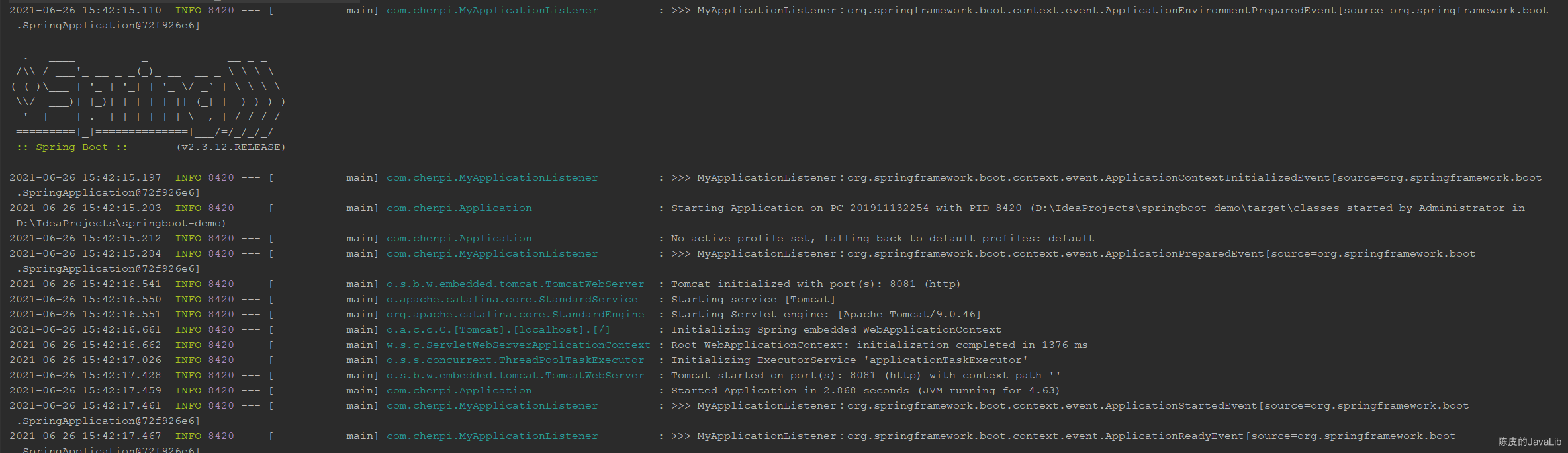
Task: Click the o.a.c.c.C.[Tomcat].[localhost].[/] logger name
Action: 498,330
